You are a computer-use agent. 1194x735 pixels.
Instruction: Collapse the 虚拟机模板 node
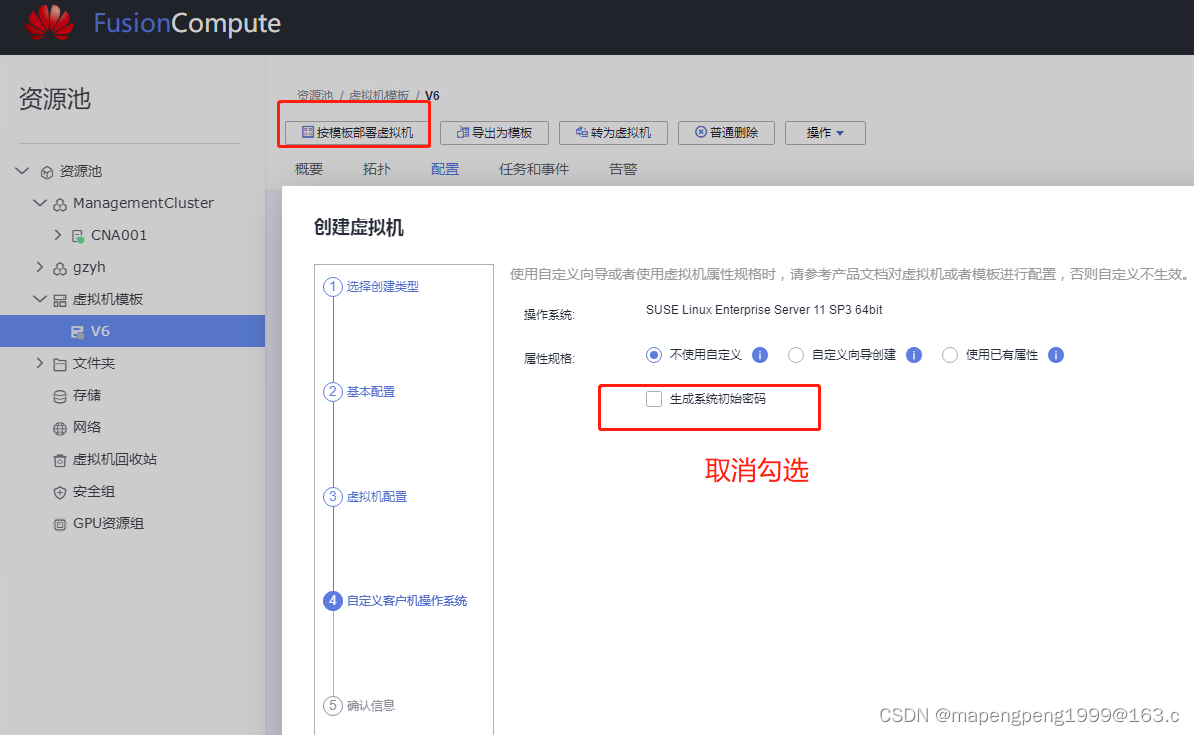click(x=40, y=299)
